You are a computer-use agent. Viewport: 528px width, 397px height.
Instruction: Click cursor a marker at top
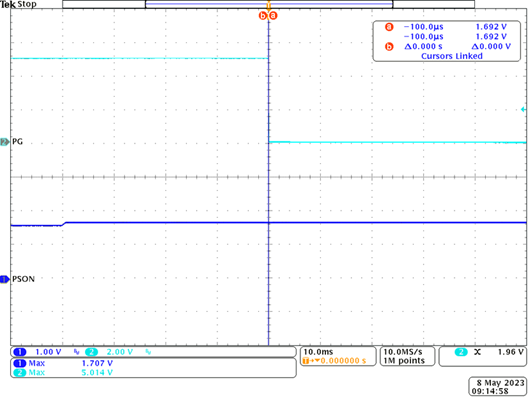(x=273, y=15)
